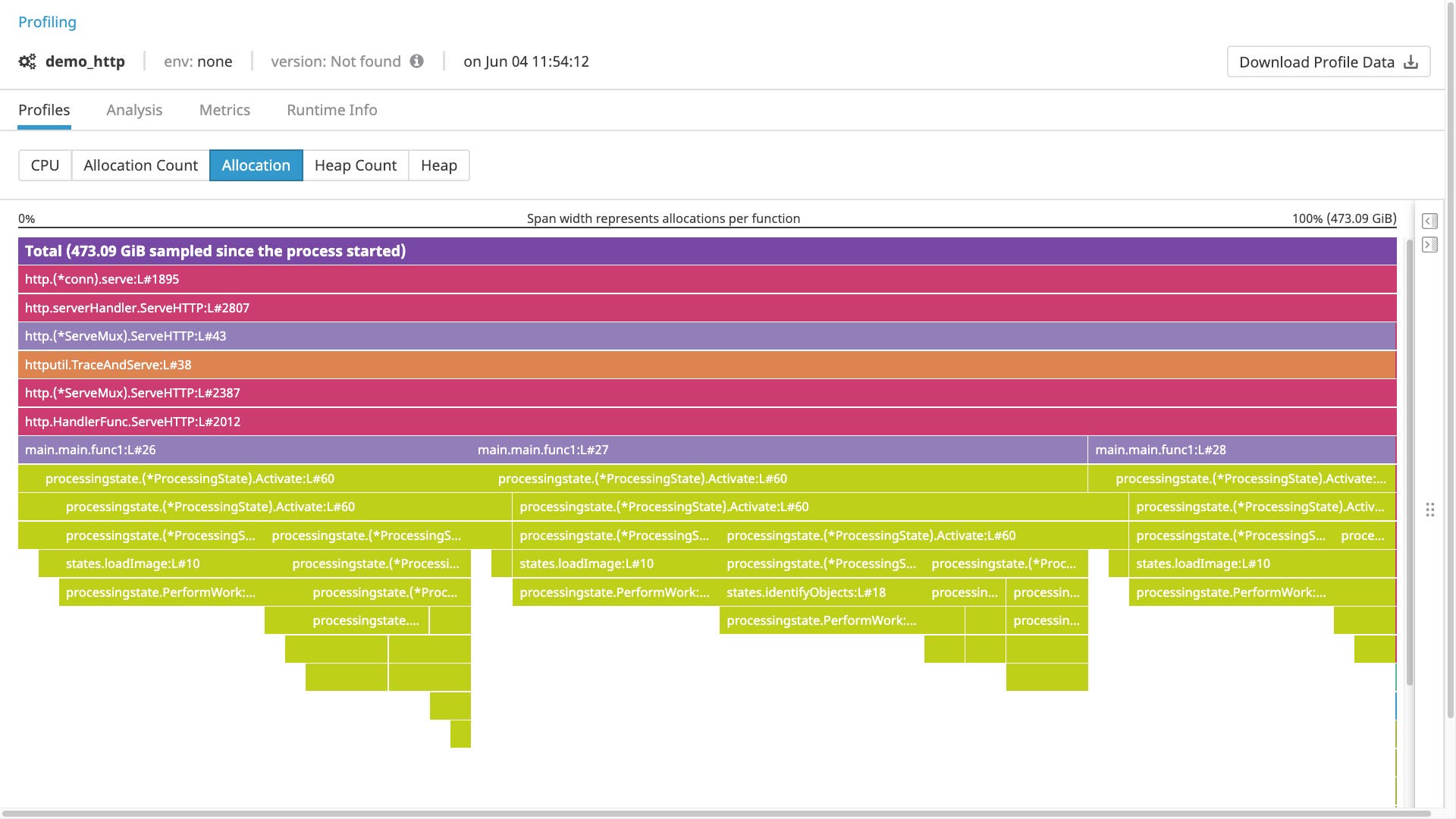Click the download arrow icon in Download Profile Data
The height and width of the screenshot is (819, 1456).
(x=1409, y=62)
